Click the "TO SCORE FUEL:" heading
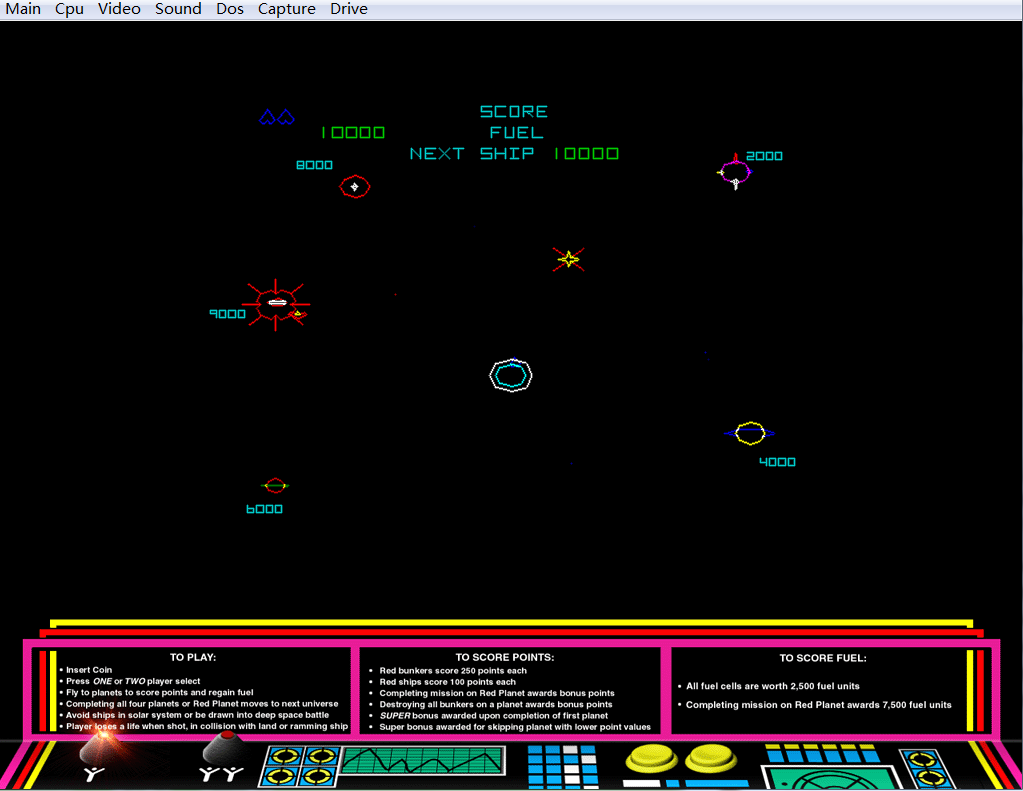Screen dimensions: 1023x791 point(823,658)
